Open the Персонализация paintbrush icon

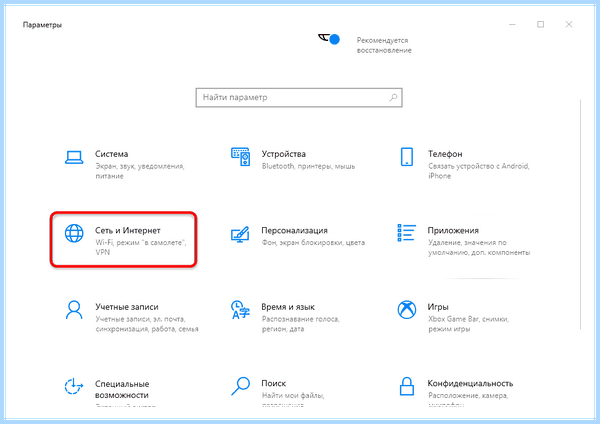(x=241, y=234)
